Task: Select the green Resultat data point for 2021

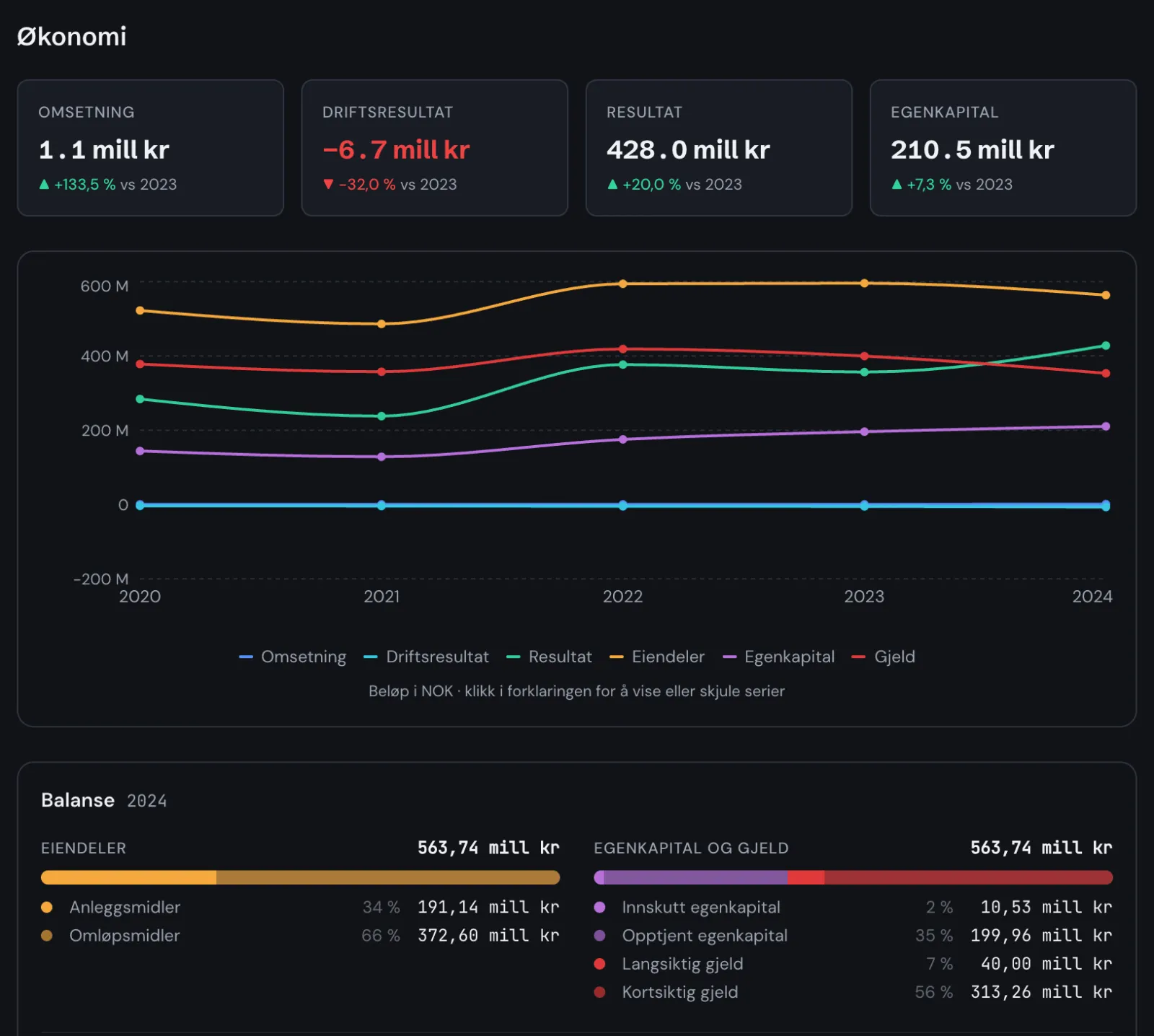Action: click(x=382, y=416)
